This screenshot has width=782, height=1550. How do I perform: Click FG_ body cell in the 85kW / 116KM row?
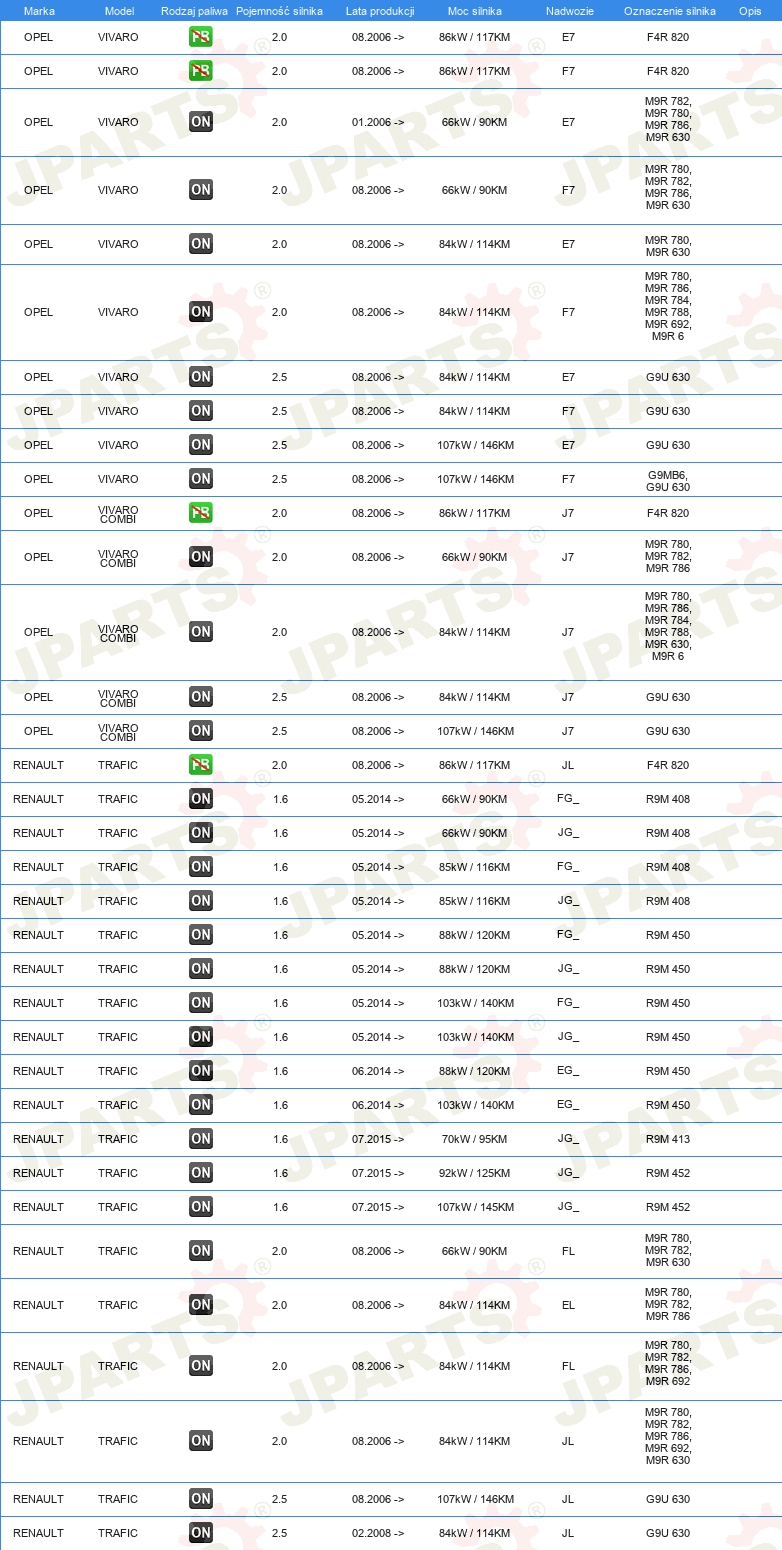[x=568, y=867]
